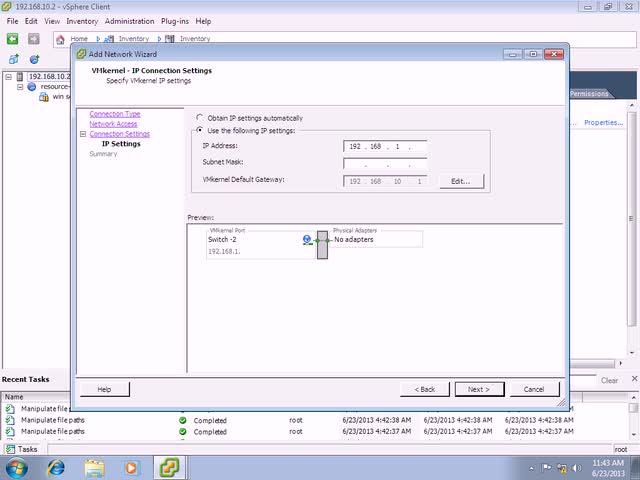
Task: Select the 192.168.10.2 host icon in tree
Action: (x=20, y=76)
